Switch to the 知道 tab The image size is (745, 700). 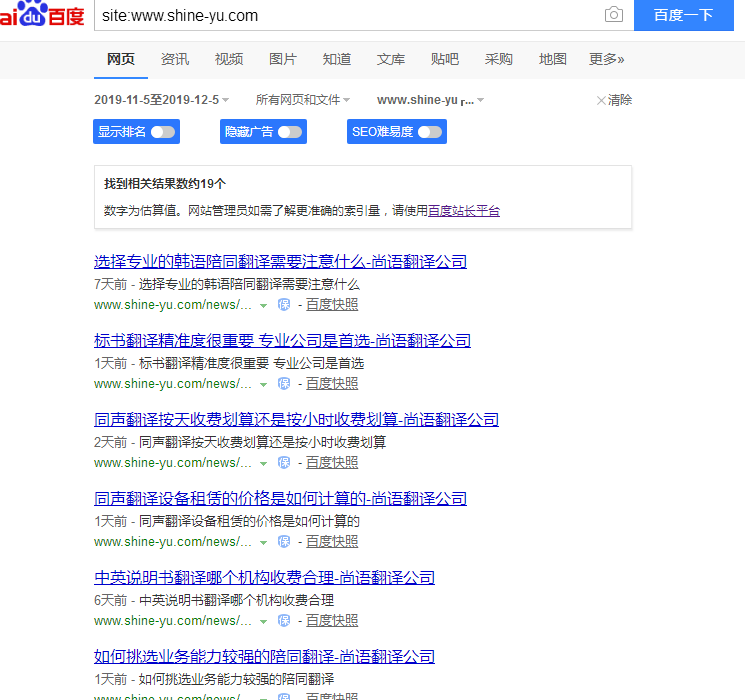(x=337, y=59)
